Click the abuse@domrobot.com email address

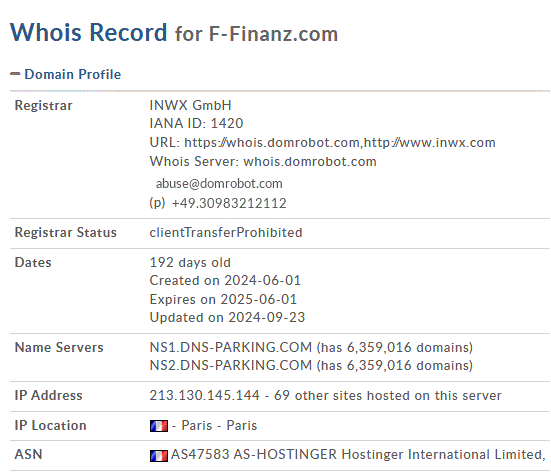pyautogui.click(x=219, y=183)
